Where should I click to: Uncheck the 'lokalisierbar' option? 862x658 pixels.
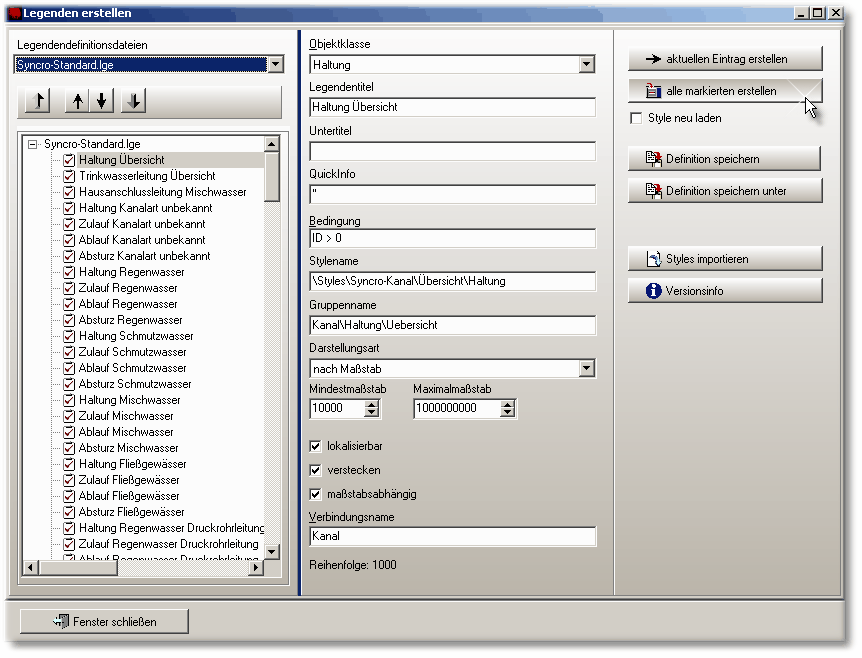317,446
